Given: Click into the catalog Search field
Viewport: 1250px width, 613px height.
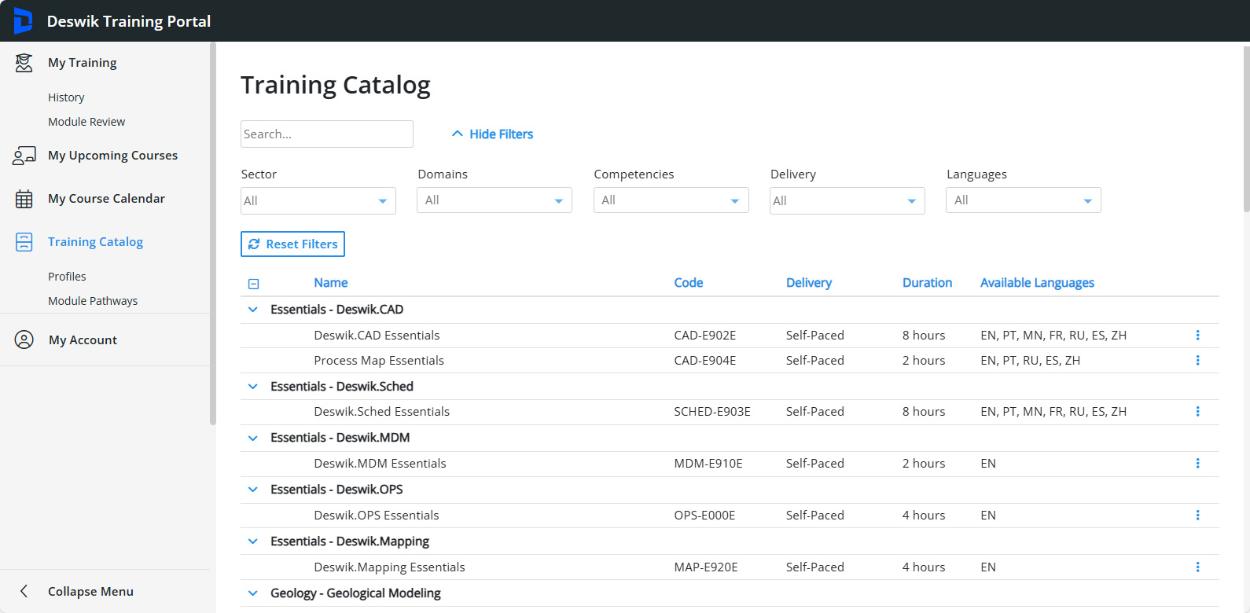Looking at the screenshot, I should coord(326,134).
